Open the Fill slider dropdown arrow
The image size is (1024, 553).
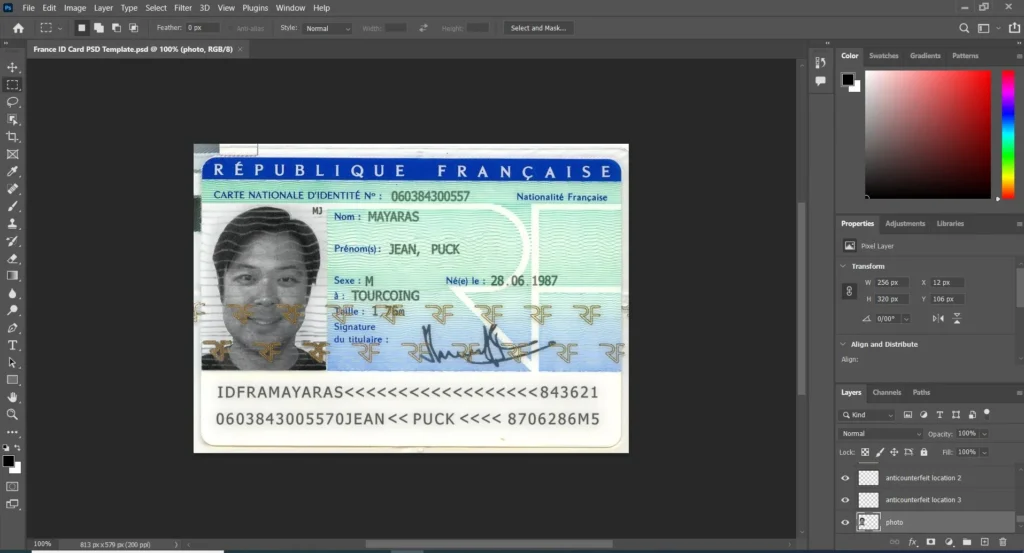[x=984, y=452]
